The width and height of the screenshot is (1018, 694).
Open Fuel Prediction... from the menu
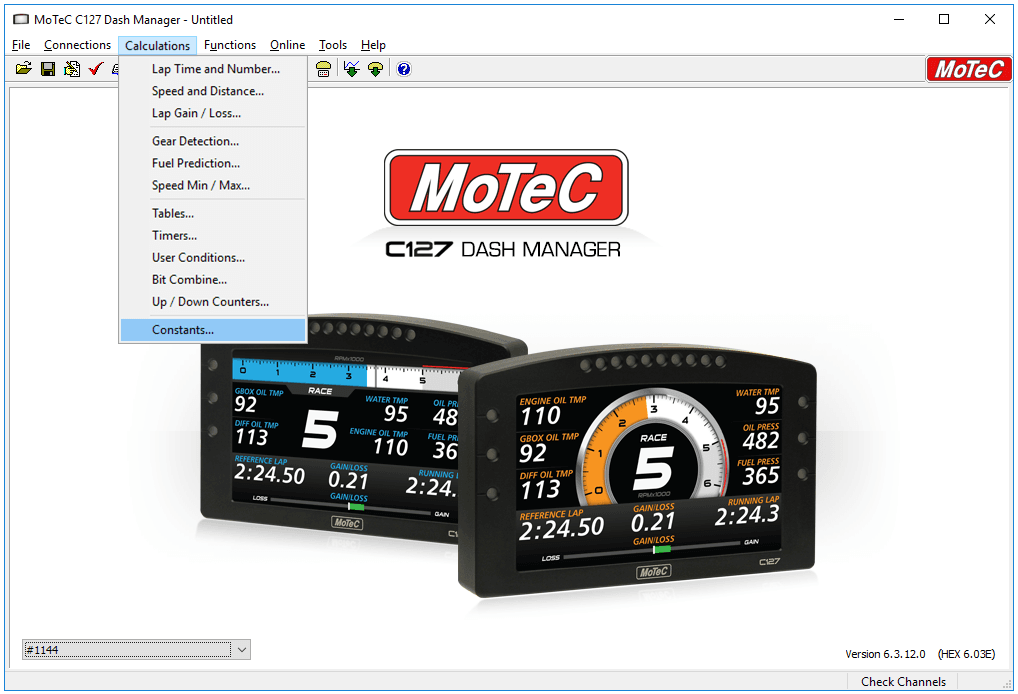pos(213,163)
